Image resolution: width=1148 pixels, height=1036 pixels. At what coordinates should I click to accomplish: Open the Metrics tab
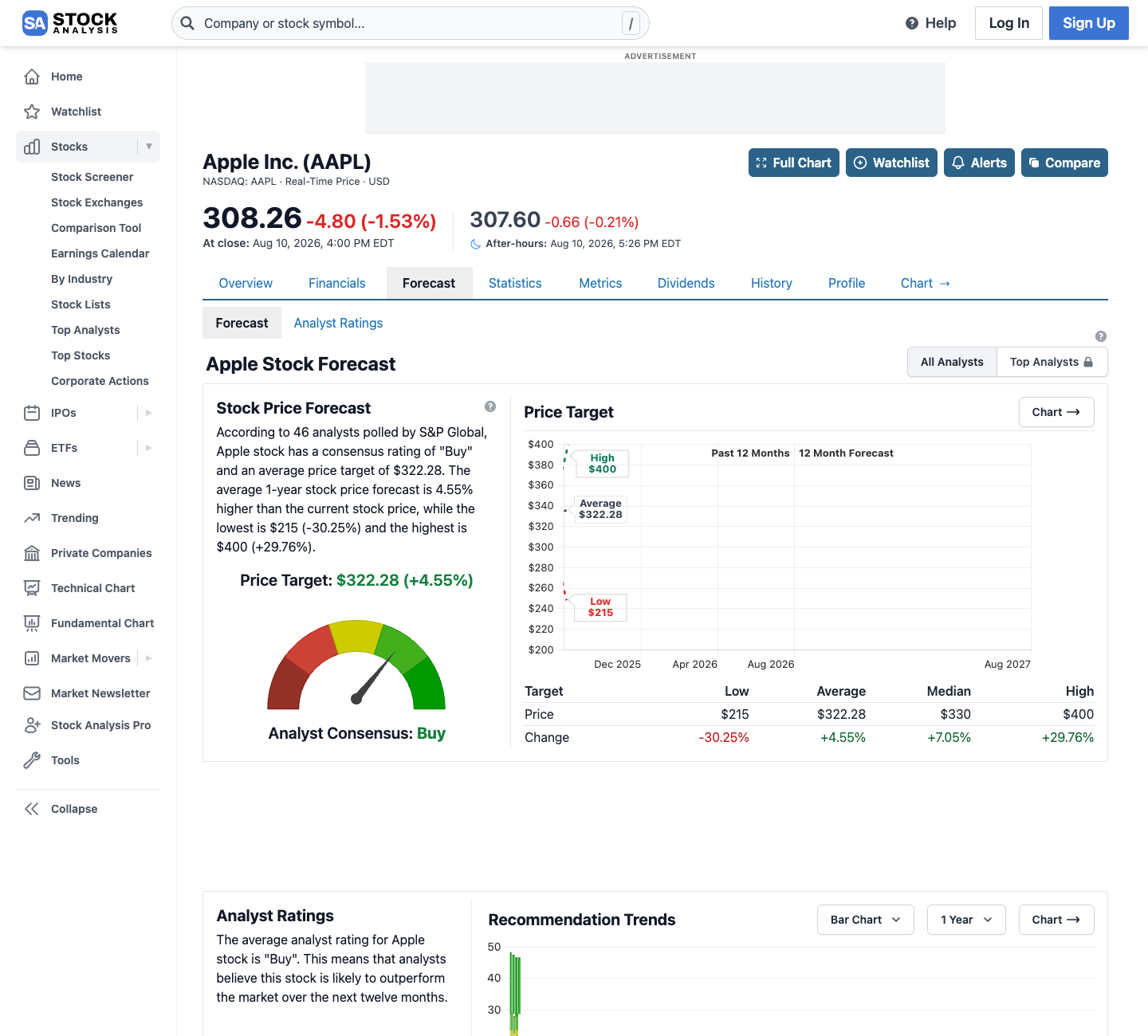point(600,283)
